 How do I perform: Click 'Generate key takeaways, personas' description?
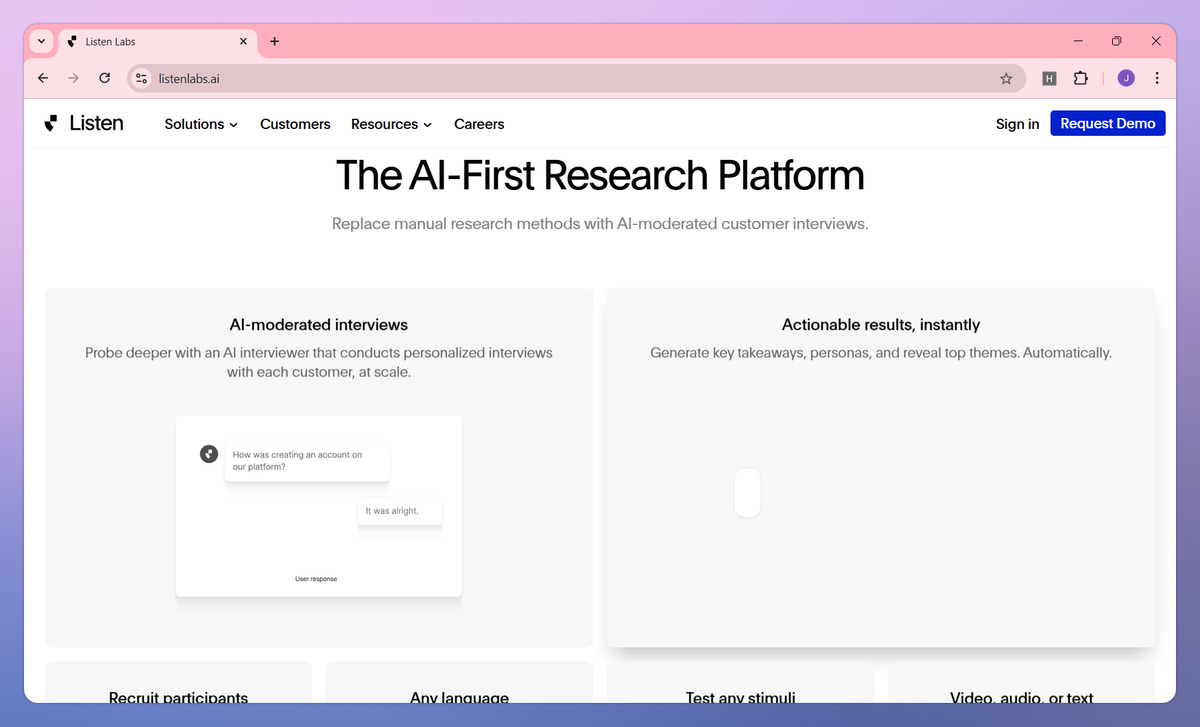pyautogui.click(x=881, y=353)
